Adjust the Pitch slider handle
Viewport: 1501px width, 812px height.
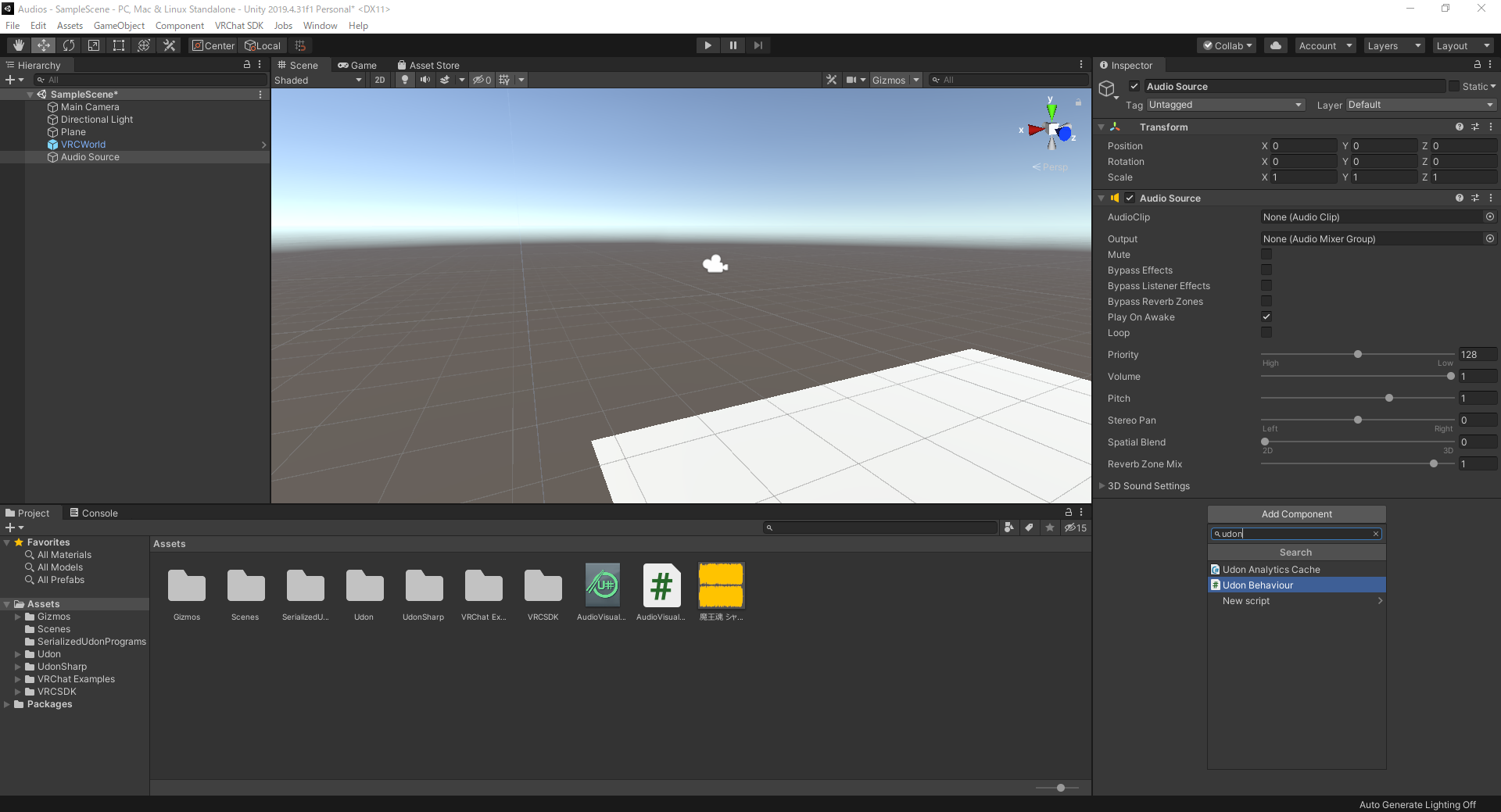pos(1389,399)
